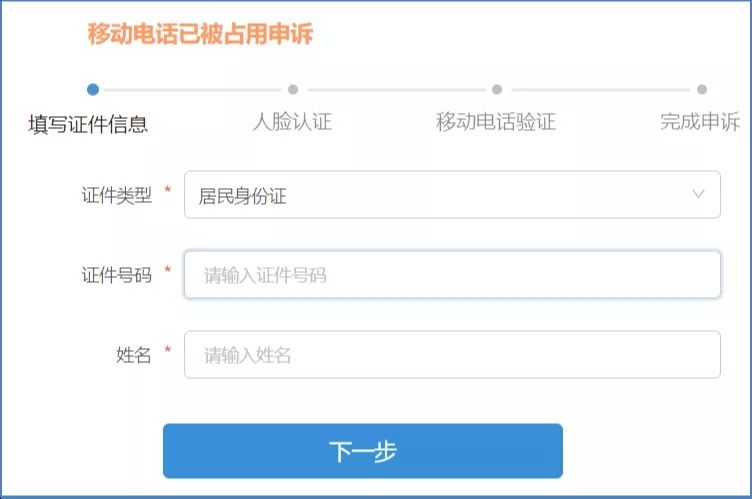
Task: Click the red asterisk beside 证件类型
Action: tap(168, 191)
